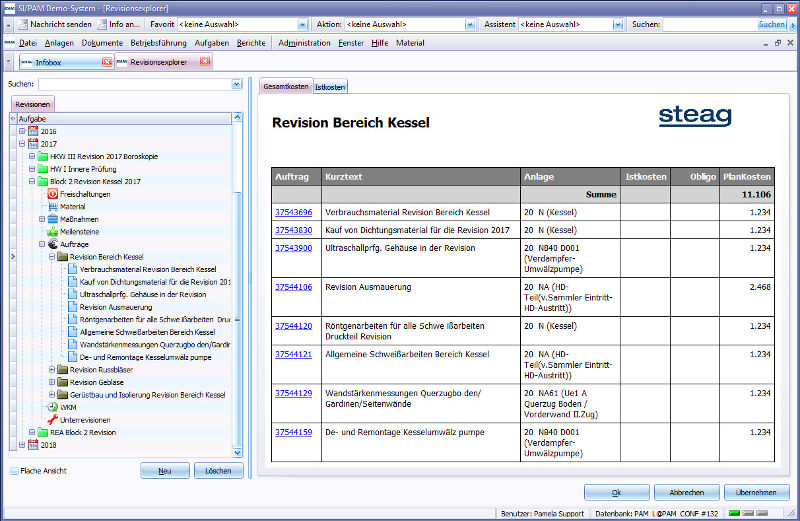Switch to the Istkosten tab
The image size is (800, 521).
pos(330,87)
